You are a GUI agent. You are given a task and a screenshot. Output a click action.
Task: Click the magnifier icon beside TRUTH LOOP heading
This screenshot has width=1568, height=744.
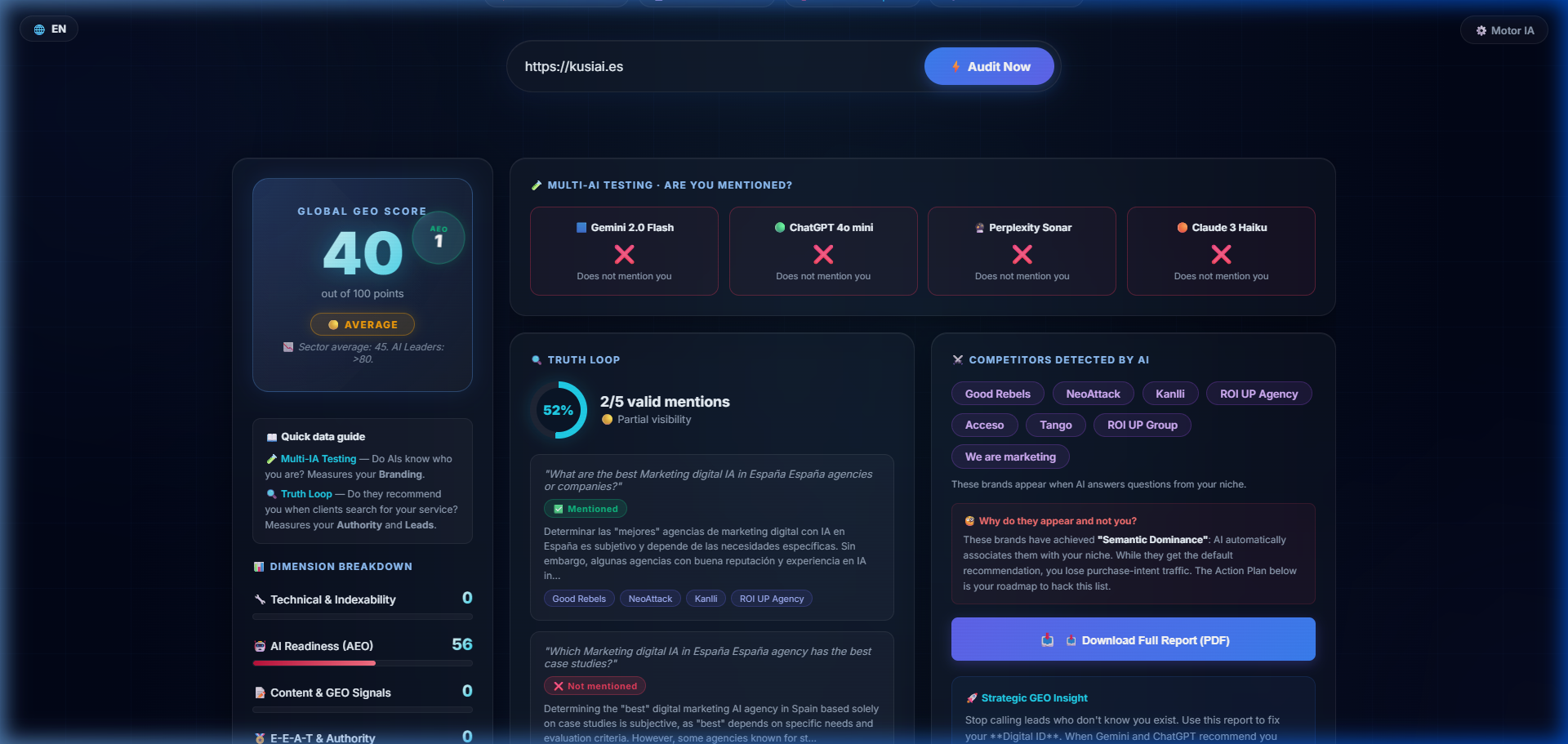[537, 360]
